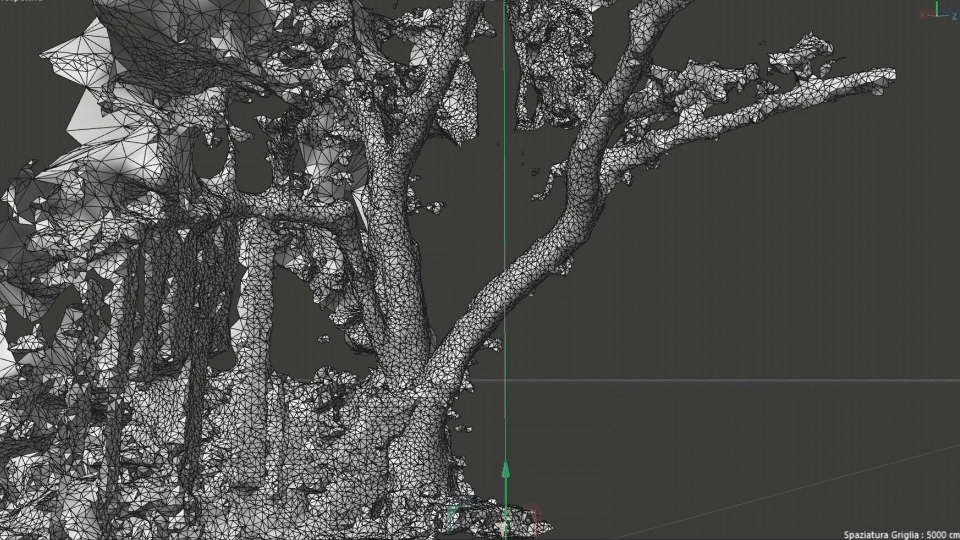Click the Z label on the corner orientation gizmo

954,16
